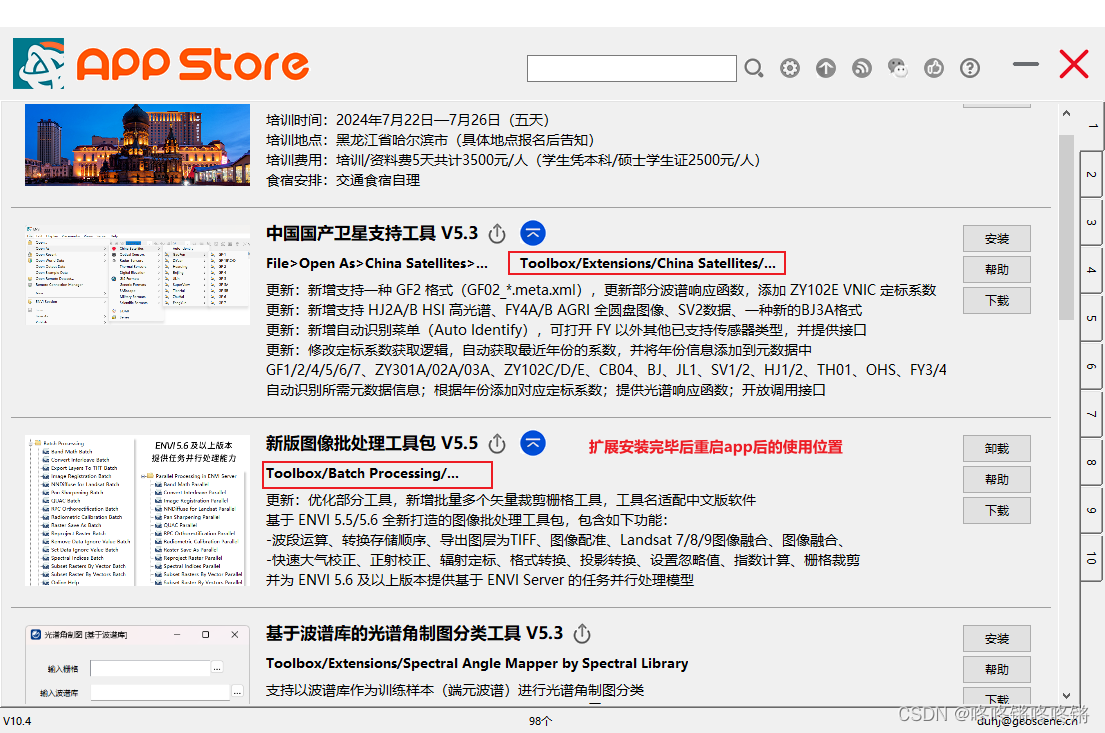Click the search input field
Screen dimensions: 1105x733
click(632, 68)
